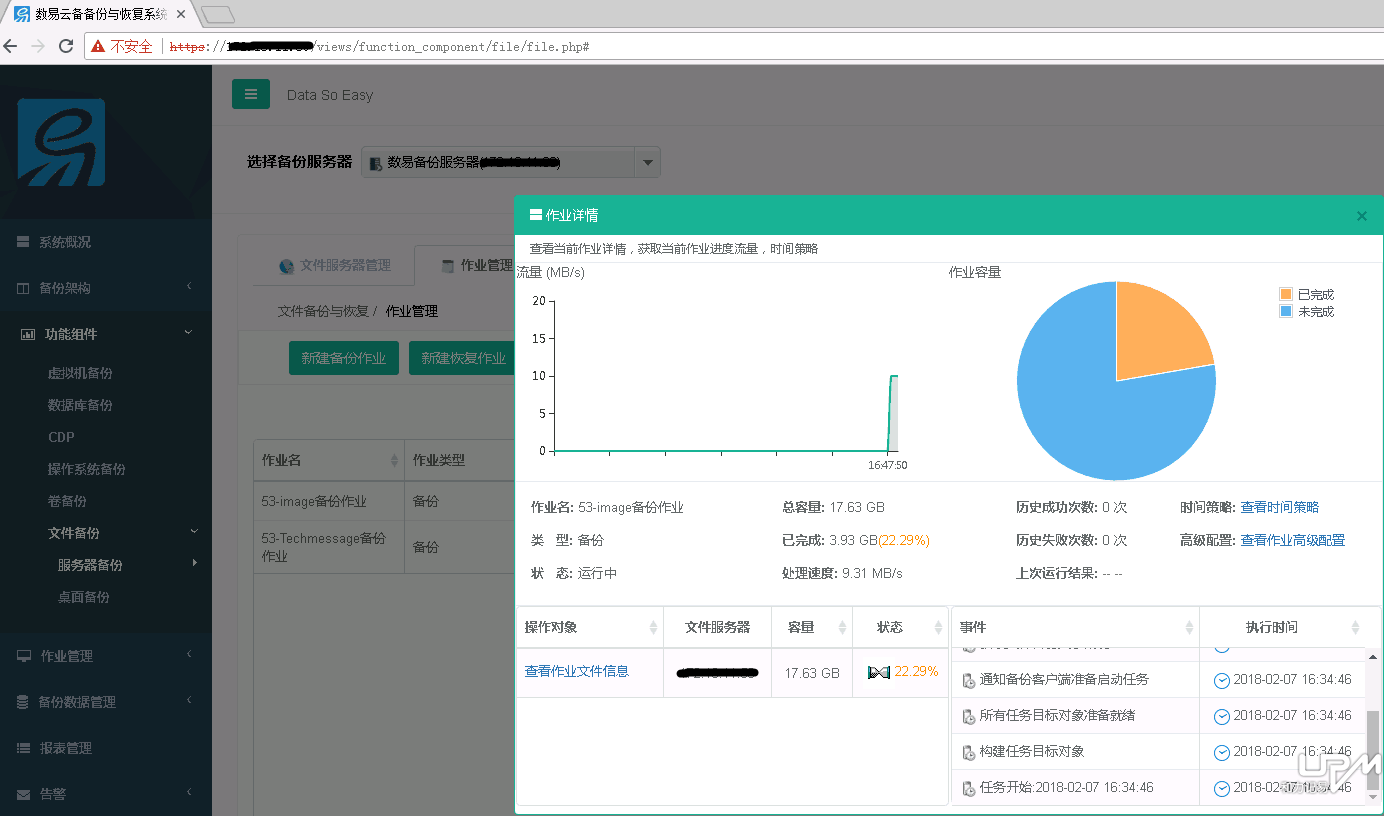1384x816 pixels.
Task: Open the 查看时间策略 link
Action: pyautogui.click(x=1279, y=507)
